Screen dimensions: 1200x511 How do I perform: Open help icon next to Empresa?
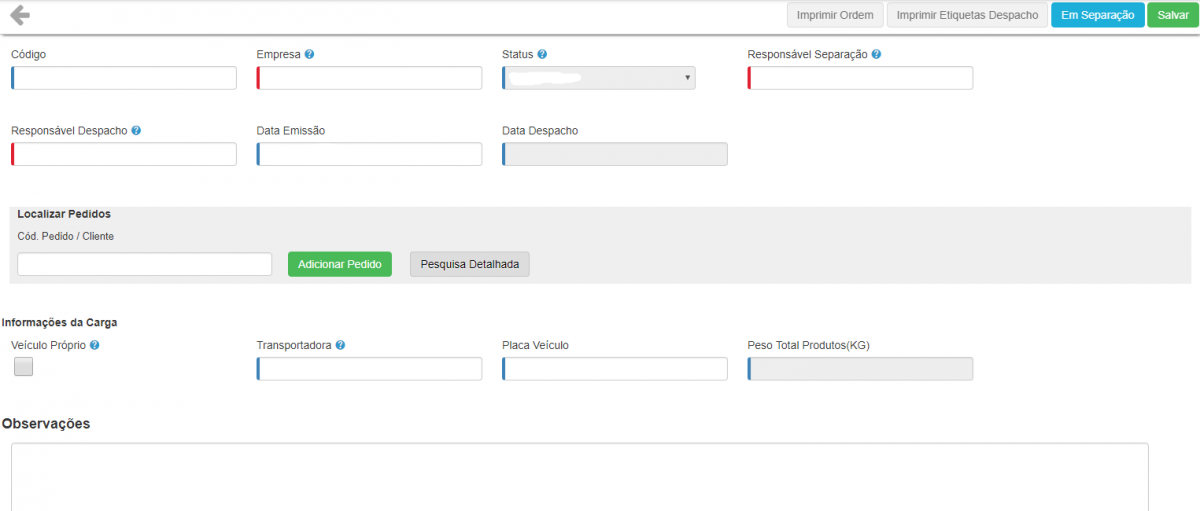(309, 54)
